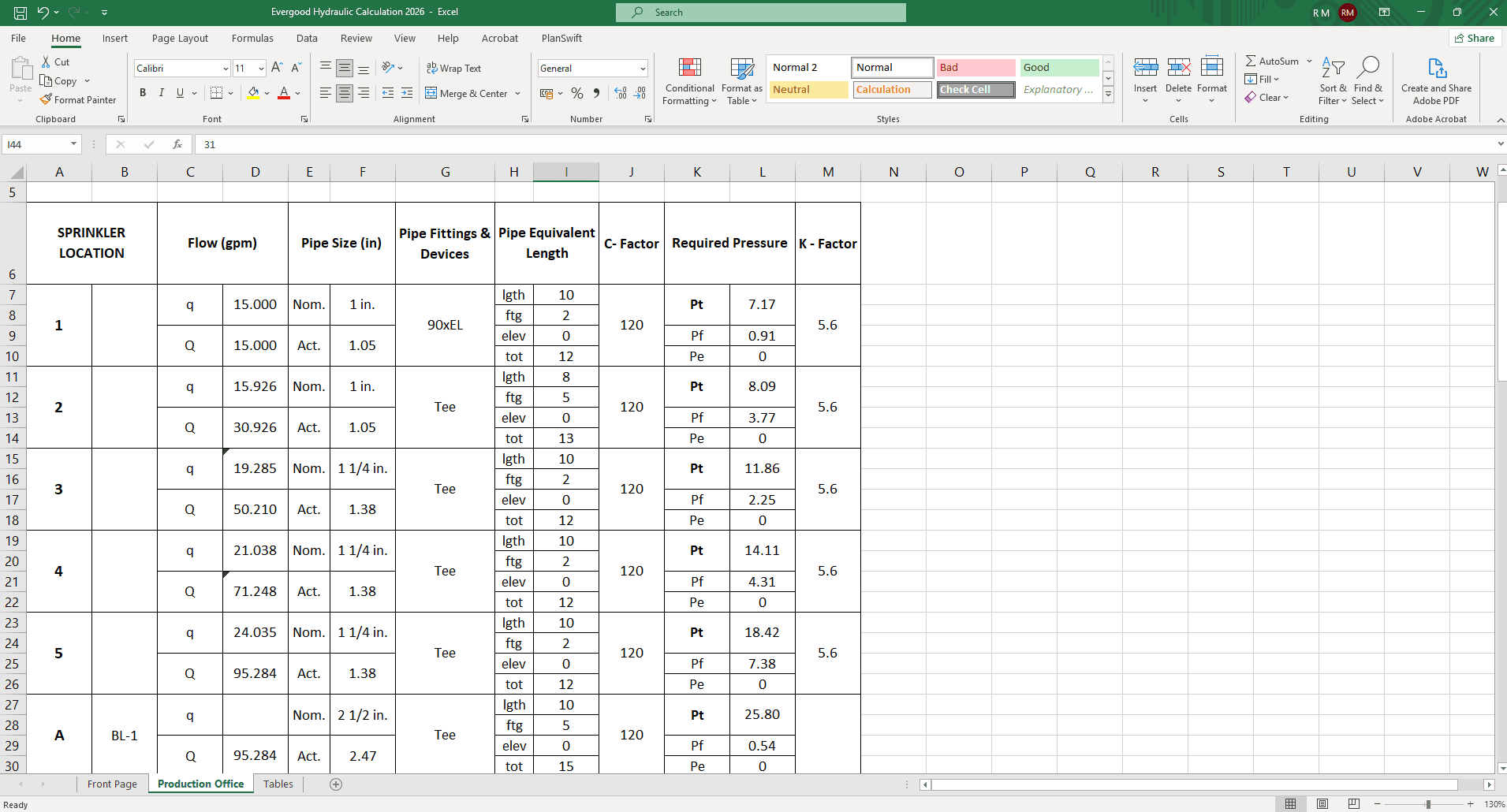Click the Insert Function fx icon
1507x812 pixels.
177,144
